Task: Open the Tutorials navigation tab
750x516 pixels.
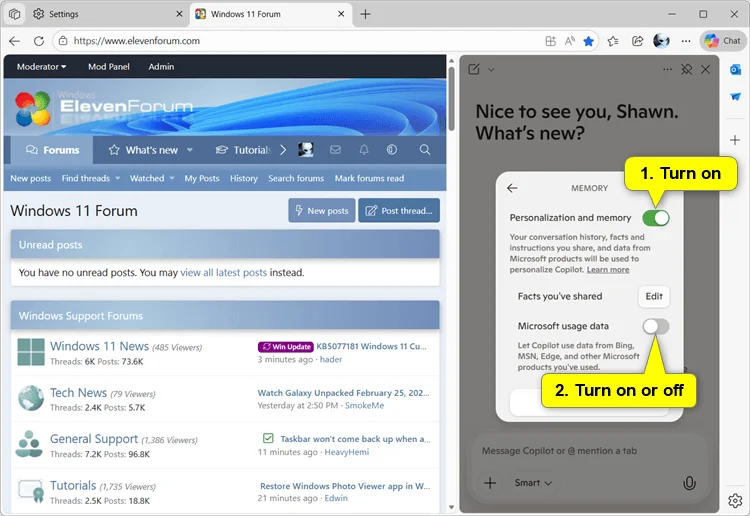Action: (244, 150)
